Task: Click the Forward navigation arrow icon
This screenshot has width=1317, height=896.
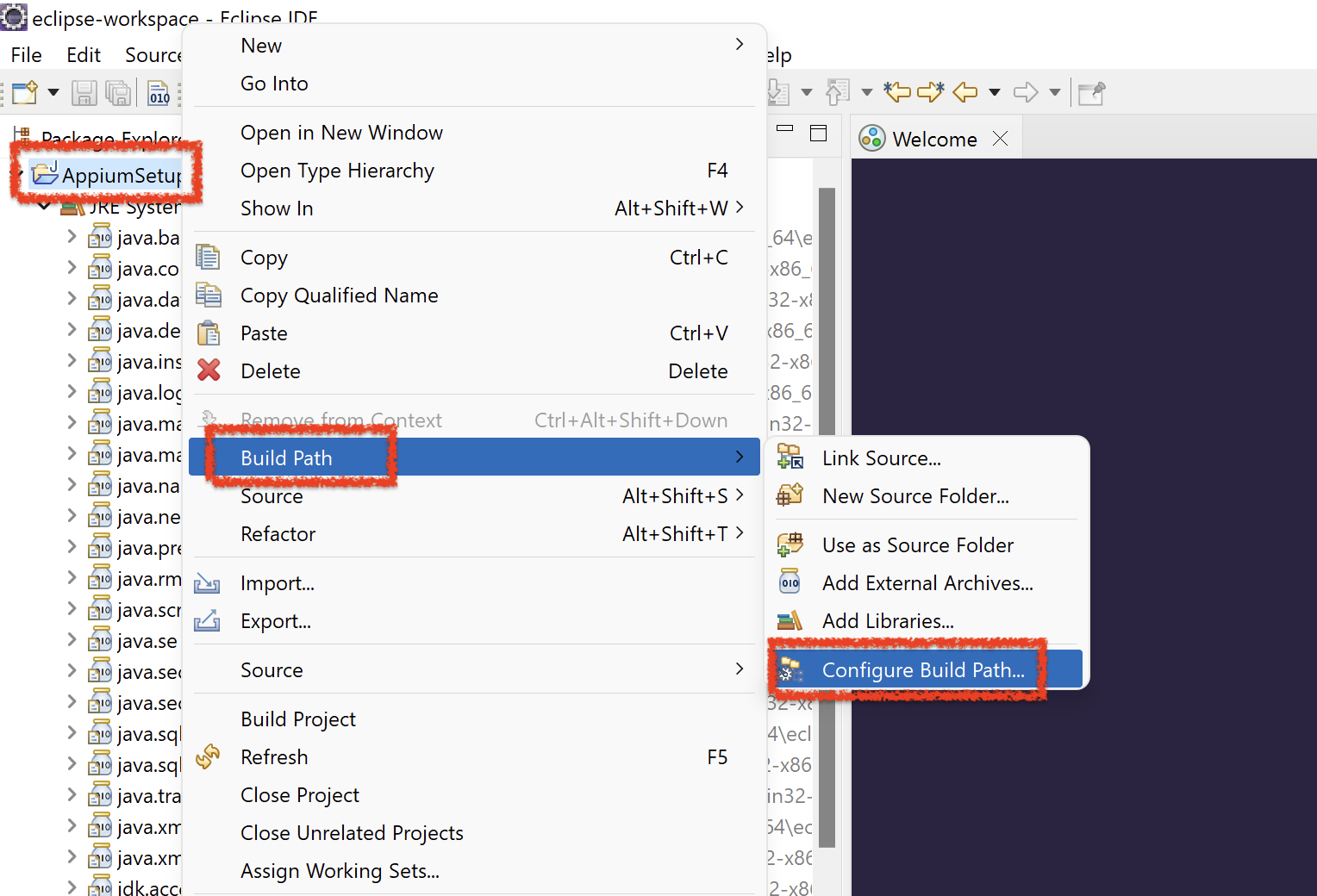Action: tap(1026, 91)
